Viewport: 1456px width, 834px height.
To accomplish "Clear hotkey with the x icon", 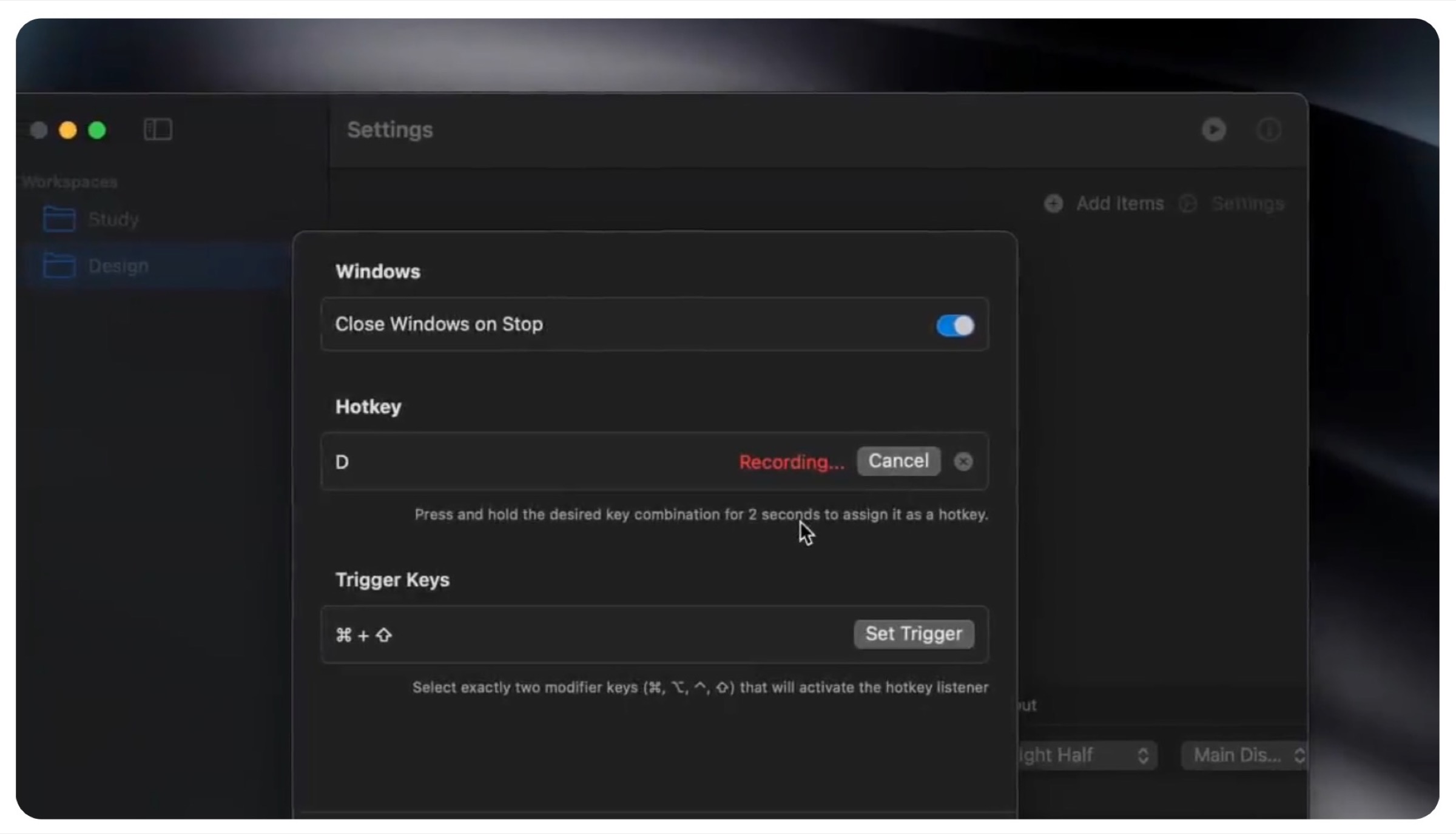I will pos(963,462).
